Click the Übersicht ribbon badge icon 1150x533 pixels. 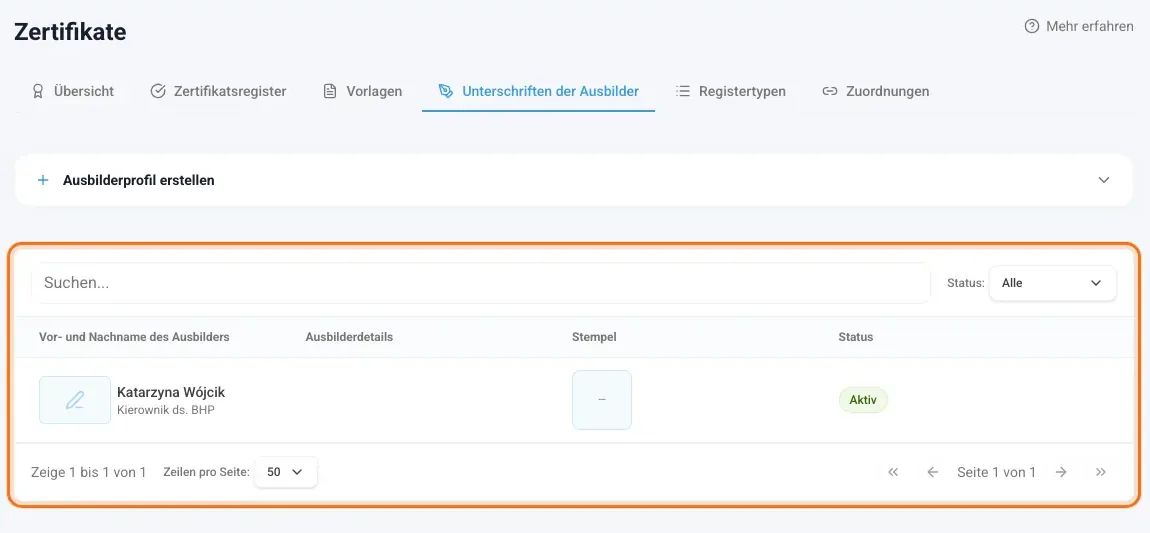[x=38, y=92]
